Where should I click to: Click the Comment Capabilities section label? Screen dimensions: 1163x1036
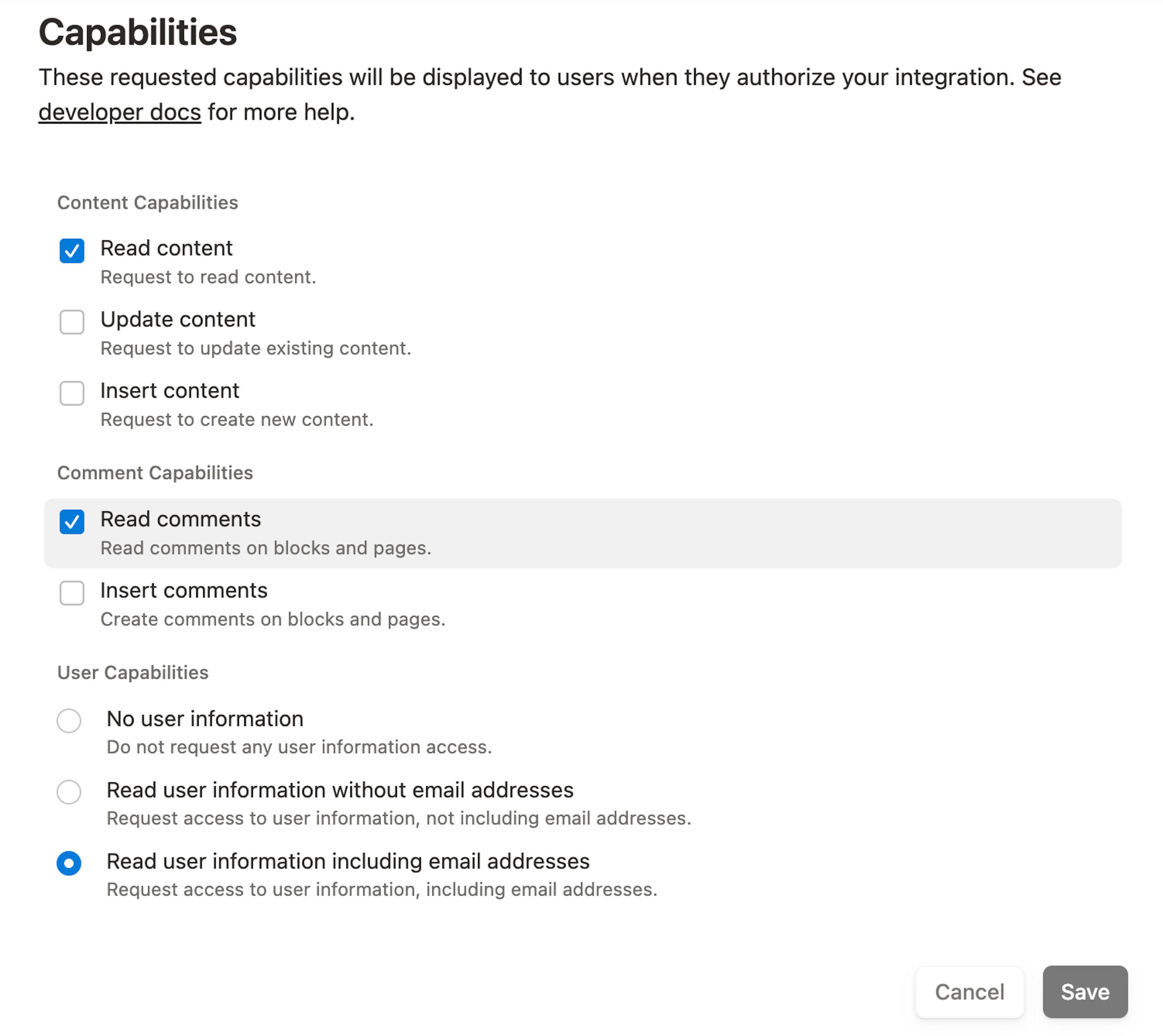pyautogui.click(x=155, y=473)
